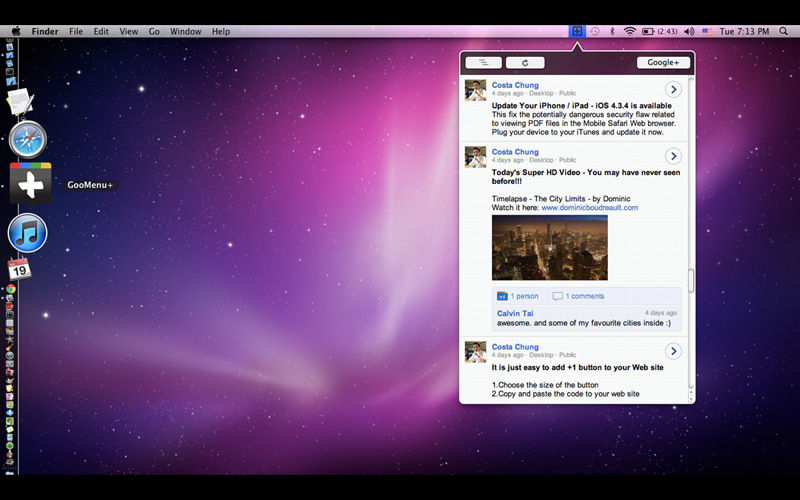Open the volume control icon
This screenshot has width=800, height=500.
[689, 31]
